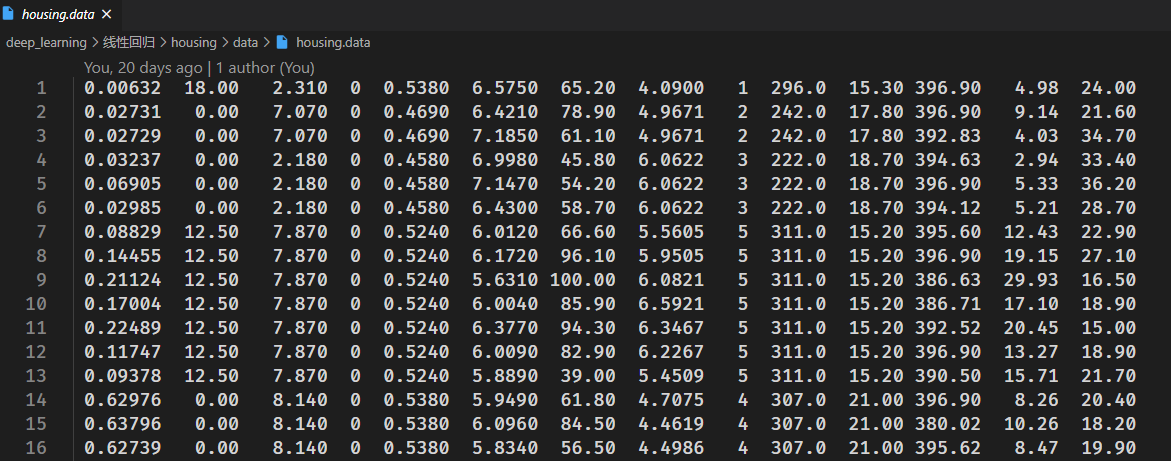The image size is (1171, 461).
Task: Click the value 100.00 on line 9
Action: click(x=583, y=279)
